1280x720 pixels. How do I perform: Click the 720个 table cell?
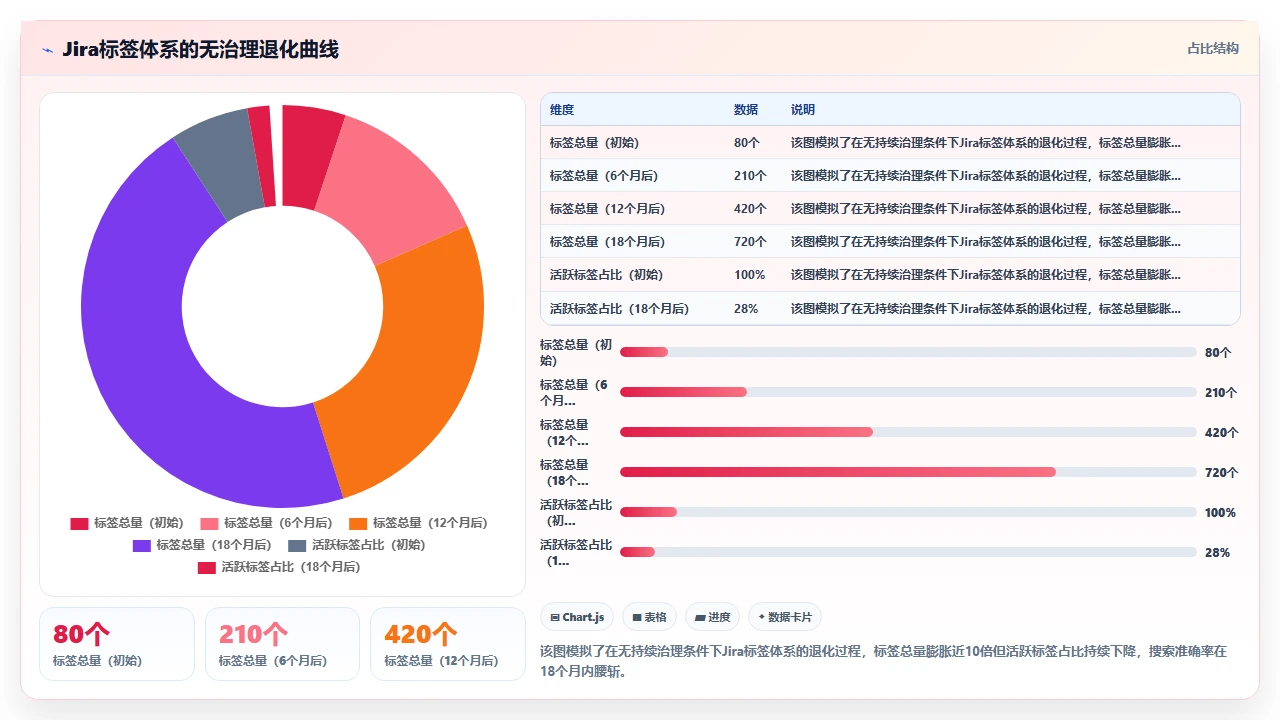tap(750, 242)
